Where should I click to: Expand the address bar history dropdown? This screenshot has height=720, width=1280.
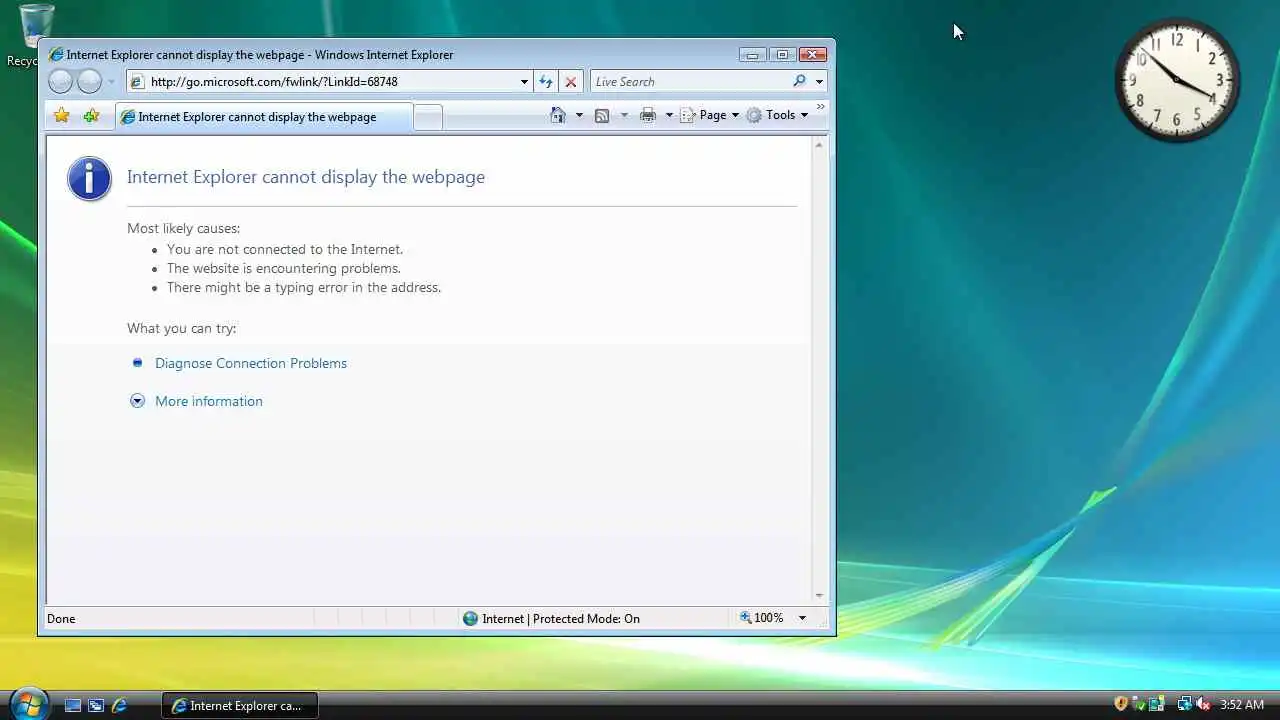click(x=524, y=82)
